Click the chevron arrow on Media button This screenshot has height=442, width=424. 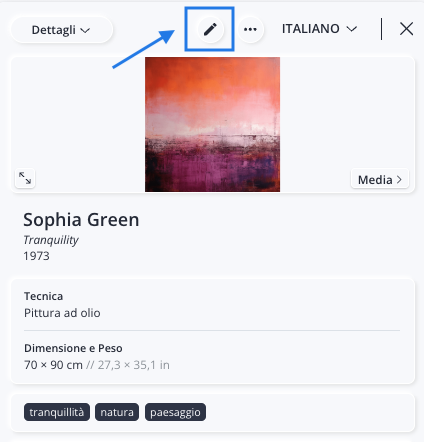point(399,180)
